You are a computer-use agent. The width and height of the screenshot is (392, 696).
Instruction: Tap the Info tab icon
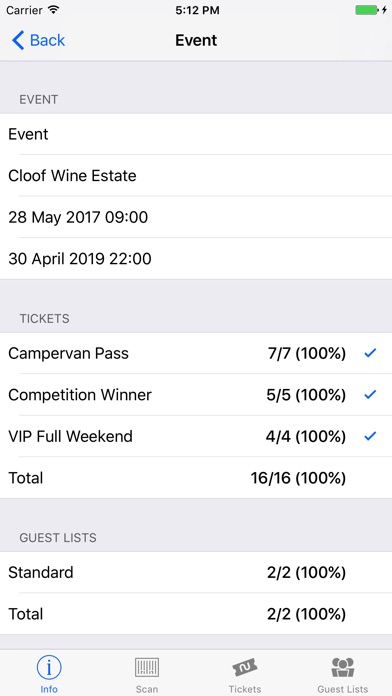pyautogui.click(x=49, y=667)
